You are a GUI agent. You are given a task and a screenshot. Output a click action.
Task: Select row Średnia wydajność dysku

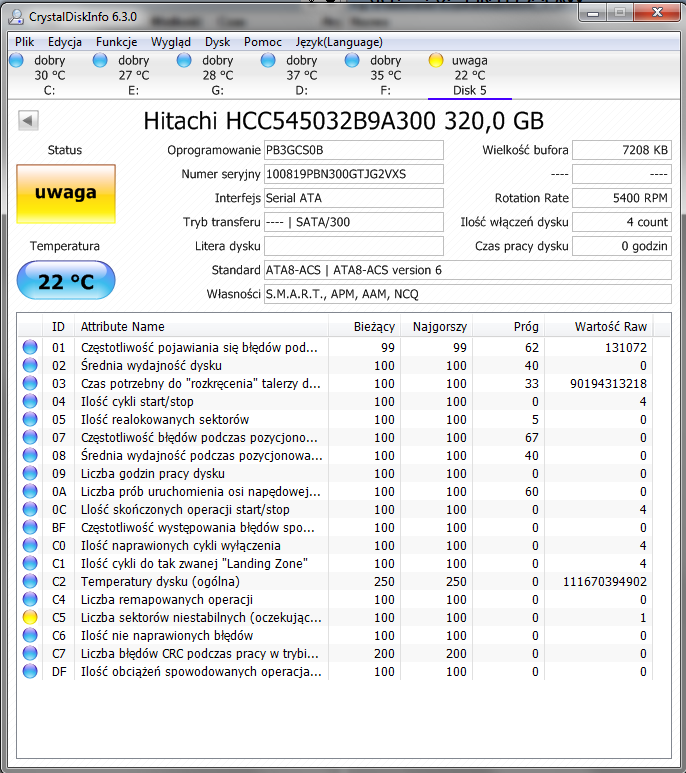[335, 365]
